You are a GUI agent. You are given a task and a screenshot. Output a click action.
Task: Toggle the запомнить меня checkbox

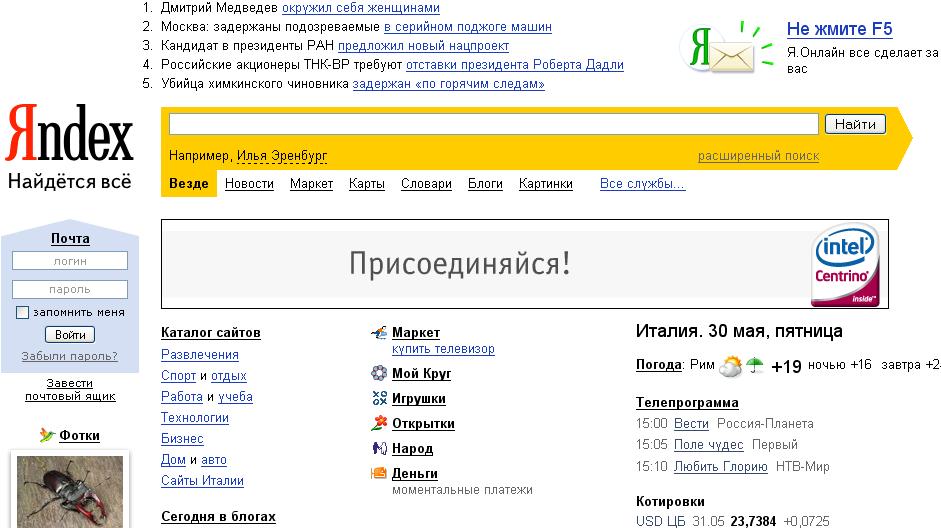22,312
